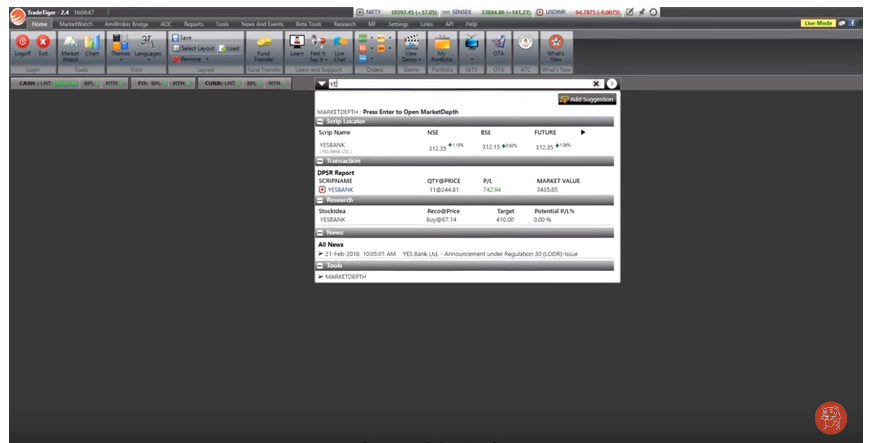
Task: Click the Live Mode indicator
Action: pyautogui.click(x=818, y=23)
